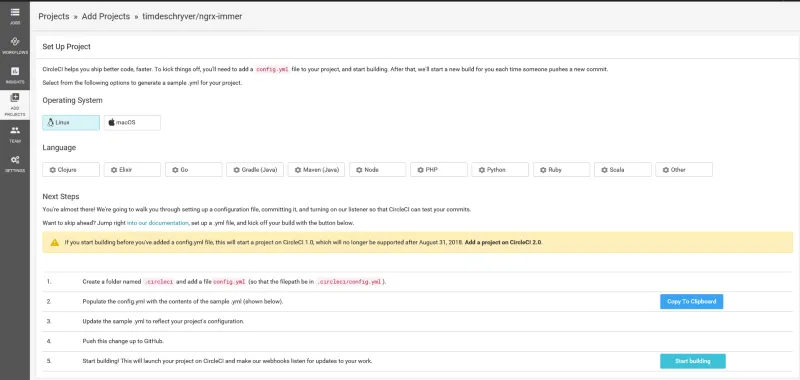Go to Projects breadcrumb
This screenshot has width=800, height=380.
[54, 16]
